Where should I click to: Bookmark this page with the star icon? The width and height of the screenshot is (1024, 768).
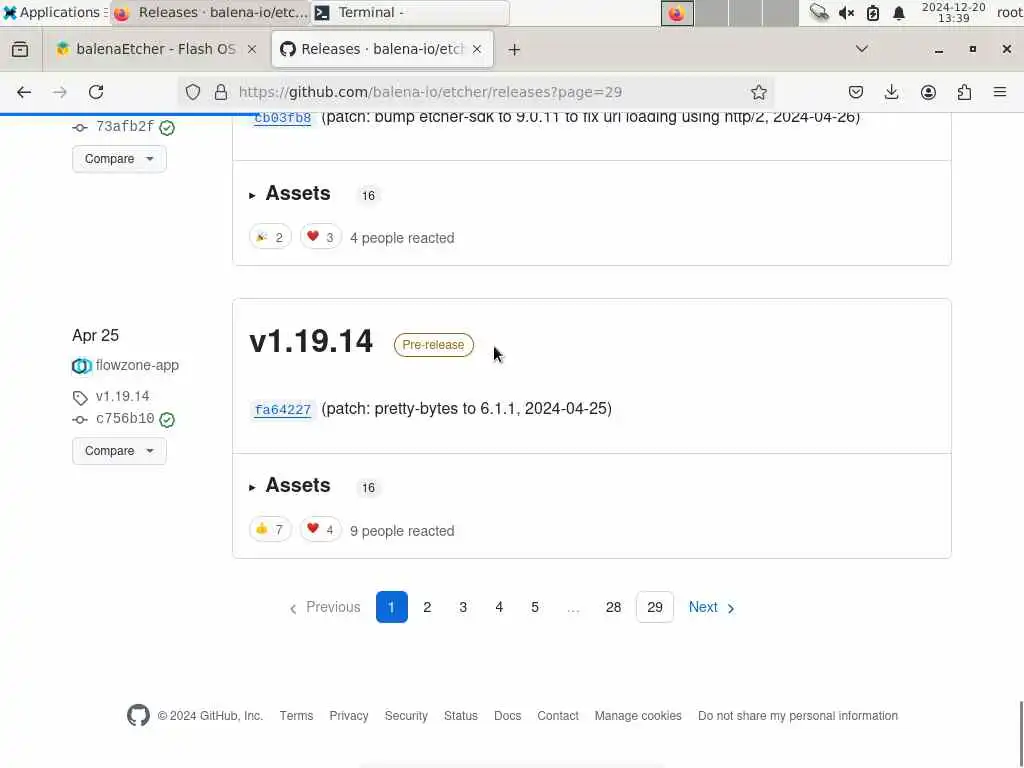tap(758, 92)
